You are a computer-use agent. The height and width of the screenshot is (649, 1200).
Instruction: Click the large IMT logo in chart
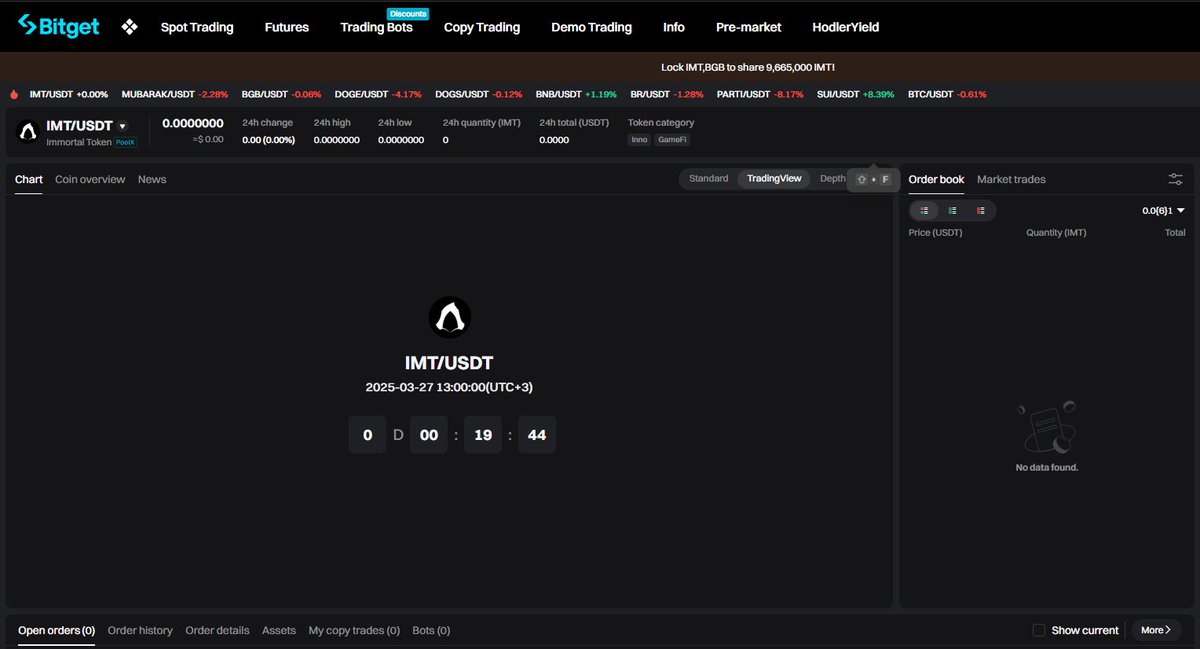[x=450, y=318]
